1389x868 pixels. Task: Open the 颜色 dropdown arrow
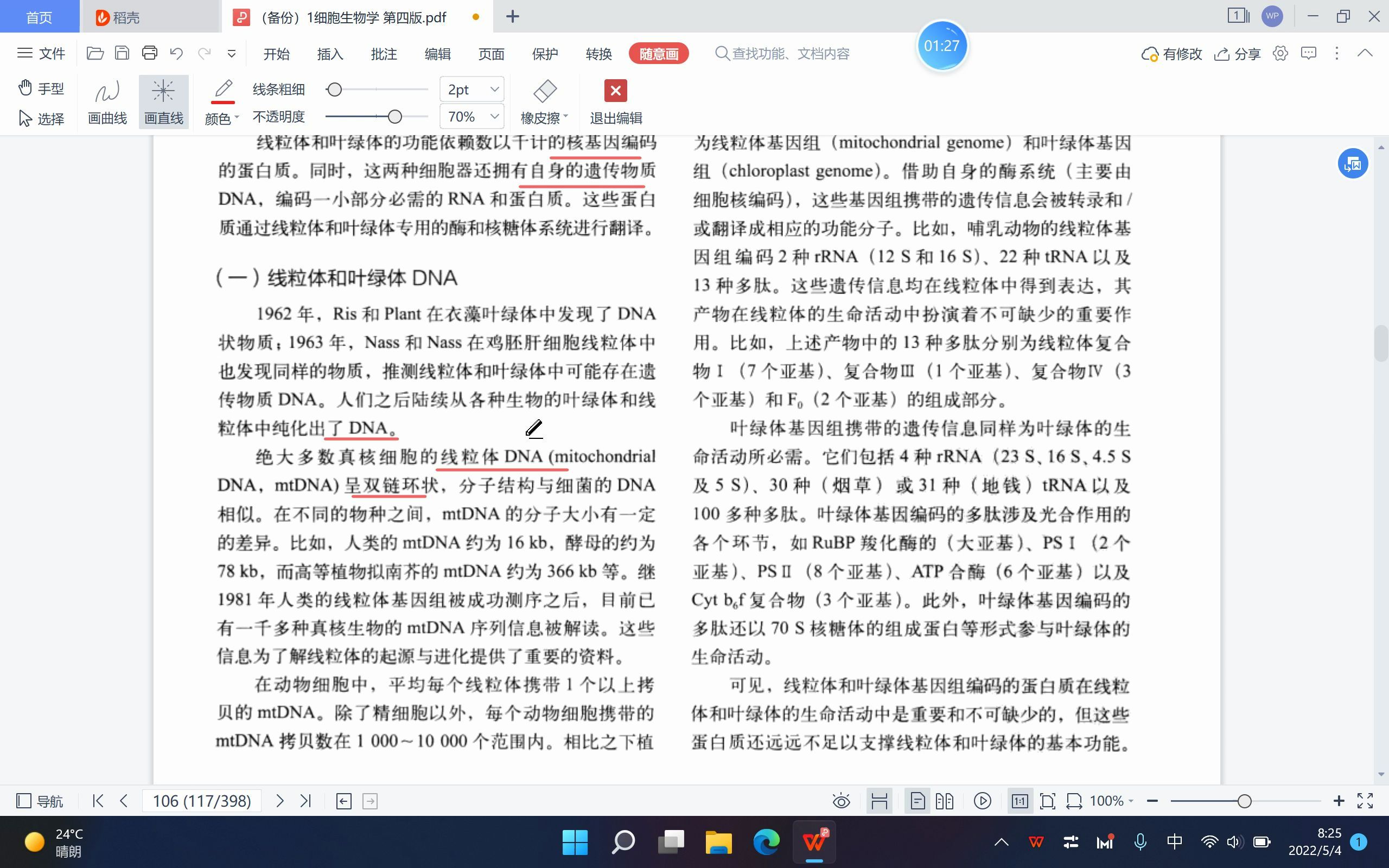coord(237,117)
